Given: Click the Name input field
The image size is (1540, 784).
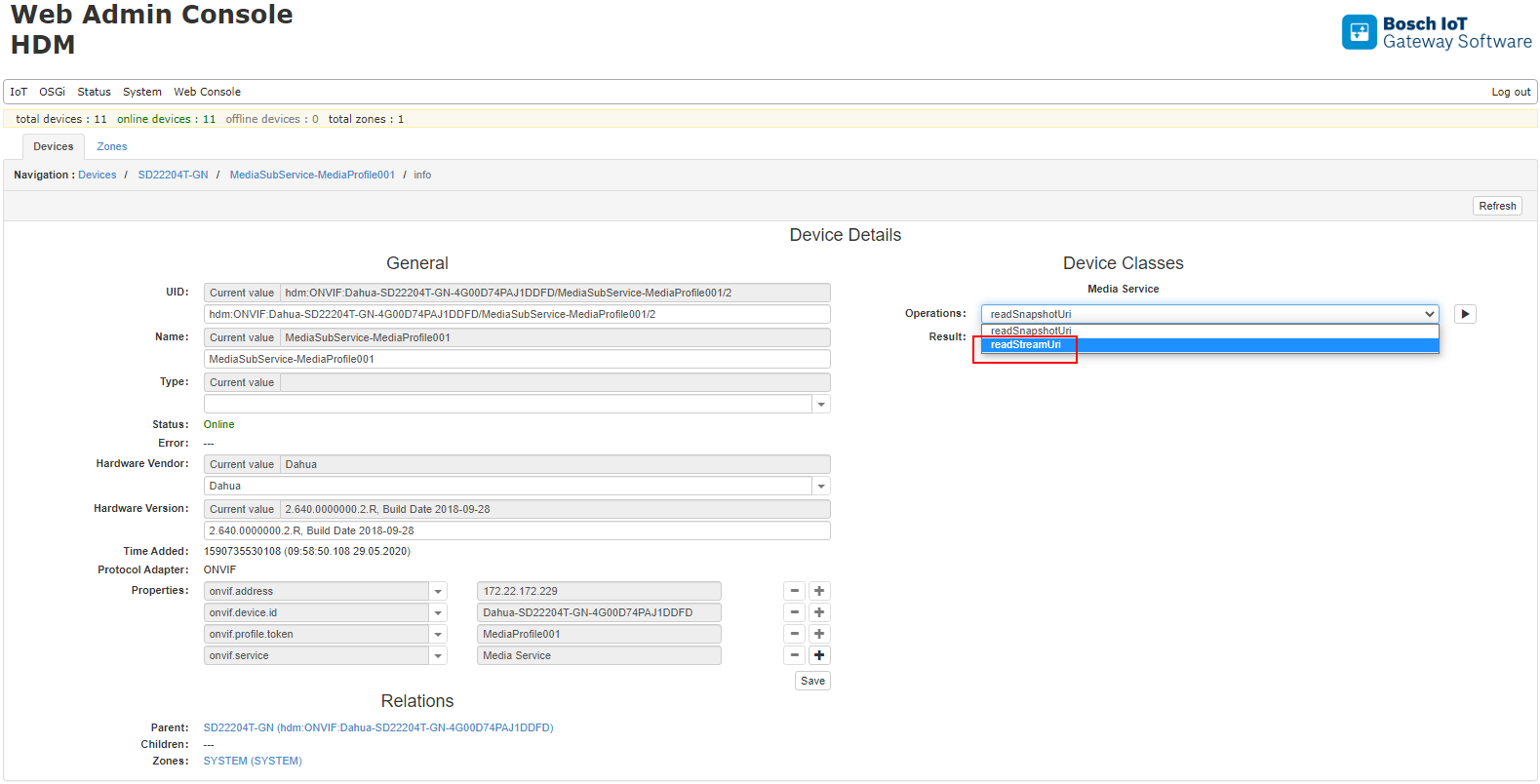Looking at the screenshot, I should click(x=516, y=359).
